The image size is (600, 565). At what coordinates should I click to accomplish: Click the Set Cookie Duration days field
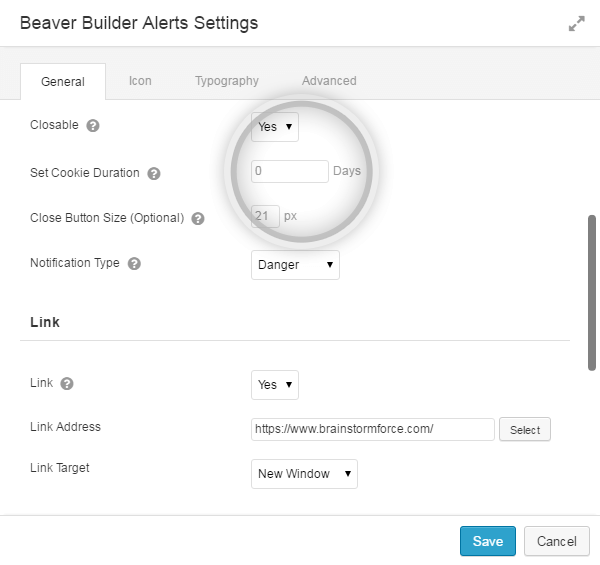289,171
